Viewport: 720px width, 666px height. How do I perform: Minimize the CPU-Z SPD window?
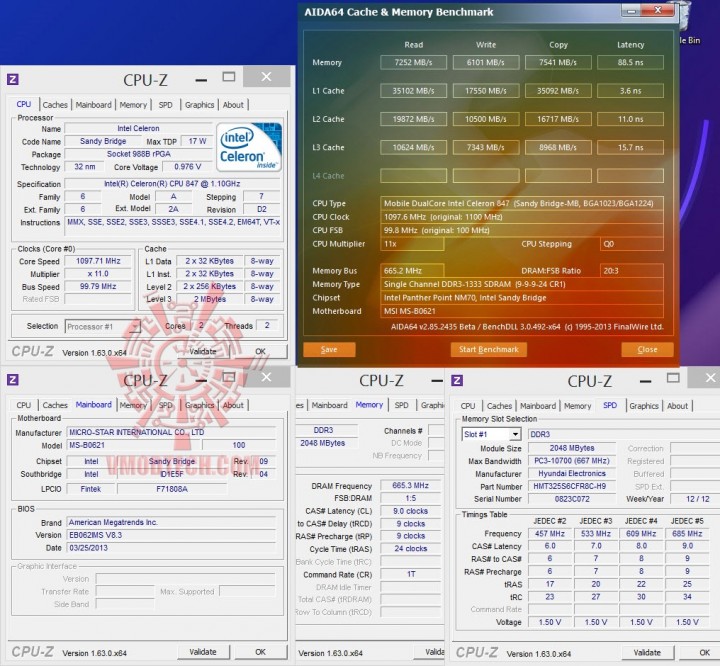pos(645,381)
